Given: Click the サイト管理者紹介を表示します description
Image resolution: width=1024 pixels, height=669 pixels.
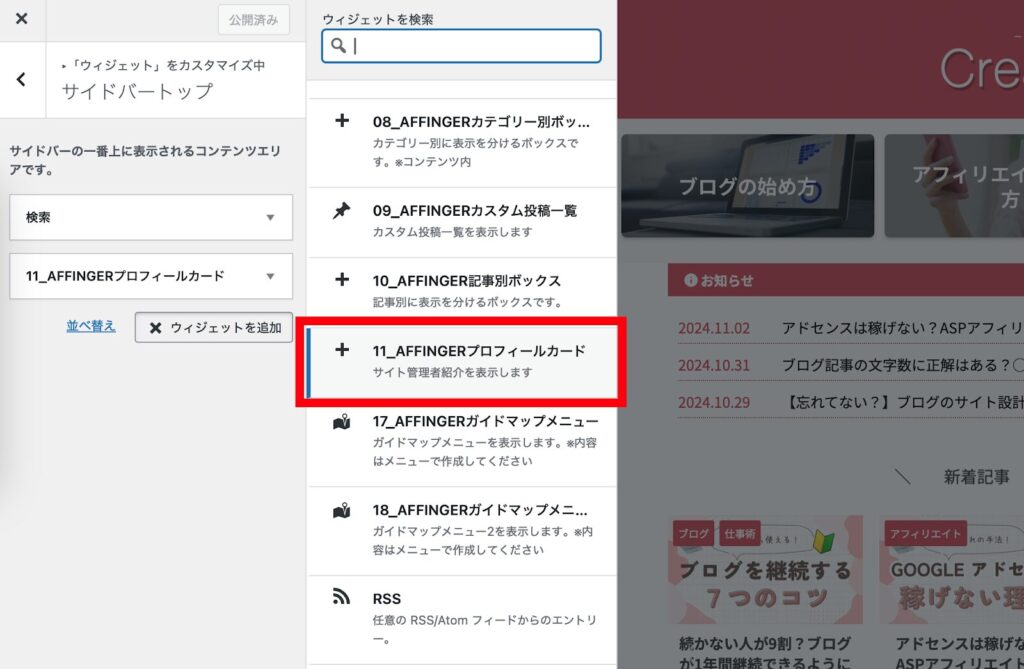Looking at the screenshot, I should click(x=453, y=372).
